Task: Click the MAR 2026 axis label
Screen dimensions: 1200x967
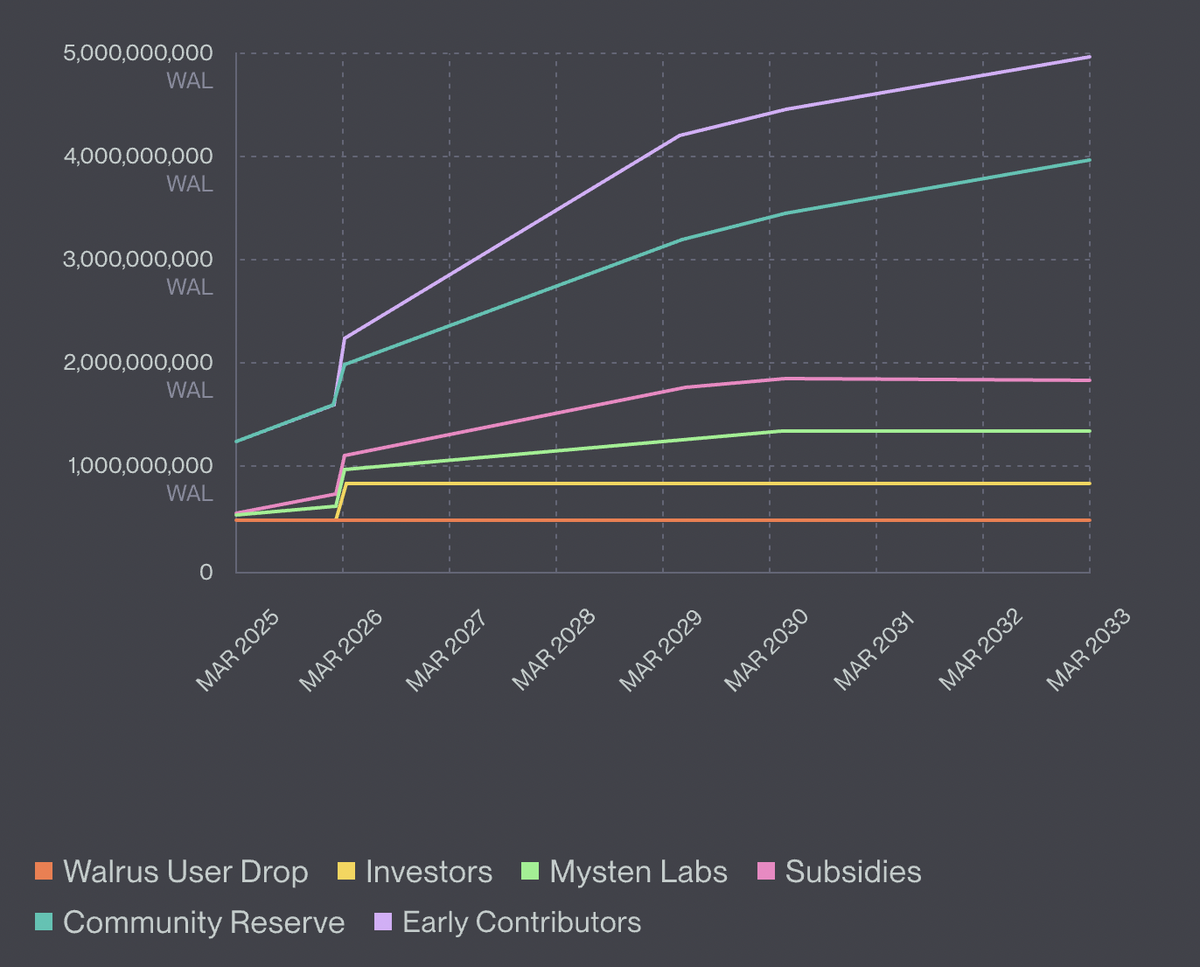Action: click(342, 651)
